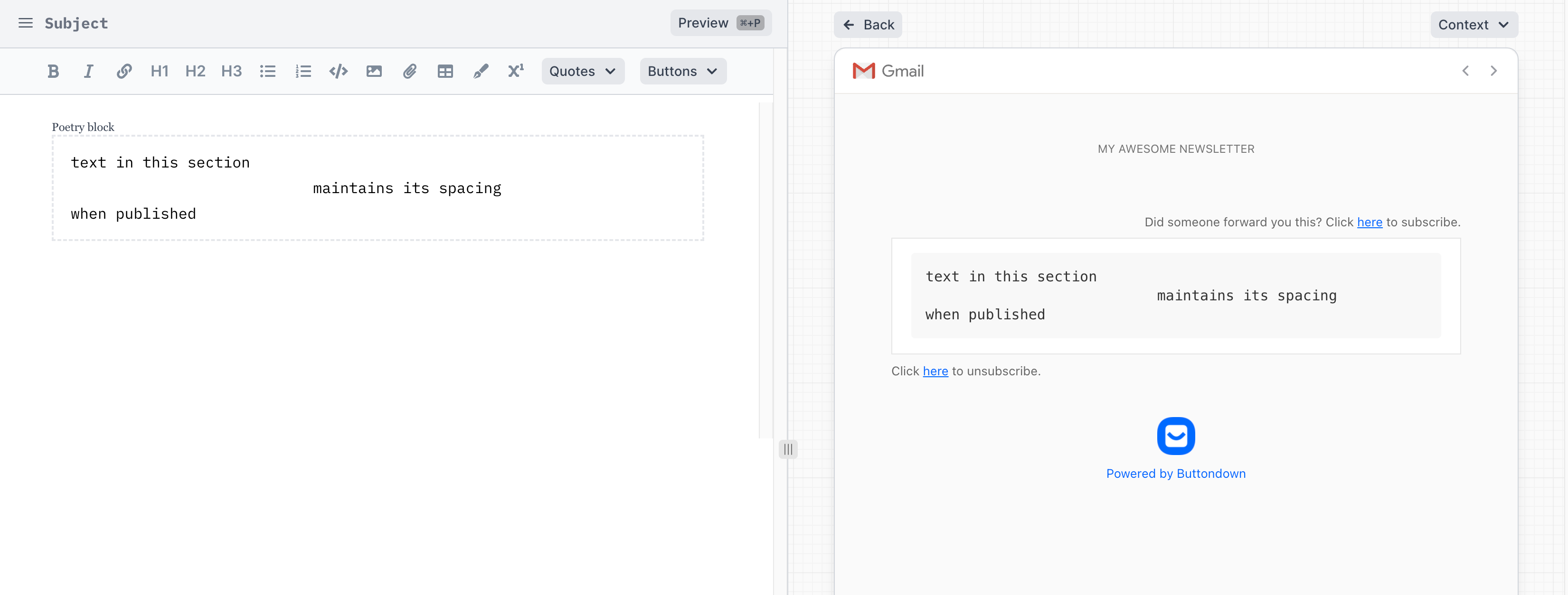1568x595 pixels.
Task: Add a footnote superscript
Action: click(516, 71)
